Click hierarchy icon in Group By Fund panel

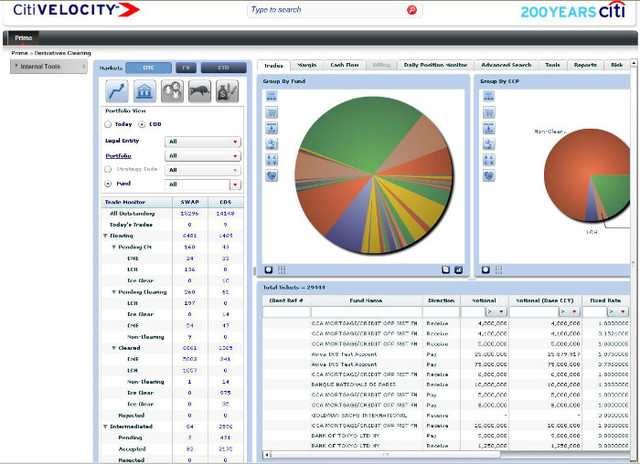[271, 96]
